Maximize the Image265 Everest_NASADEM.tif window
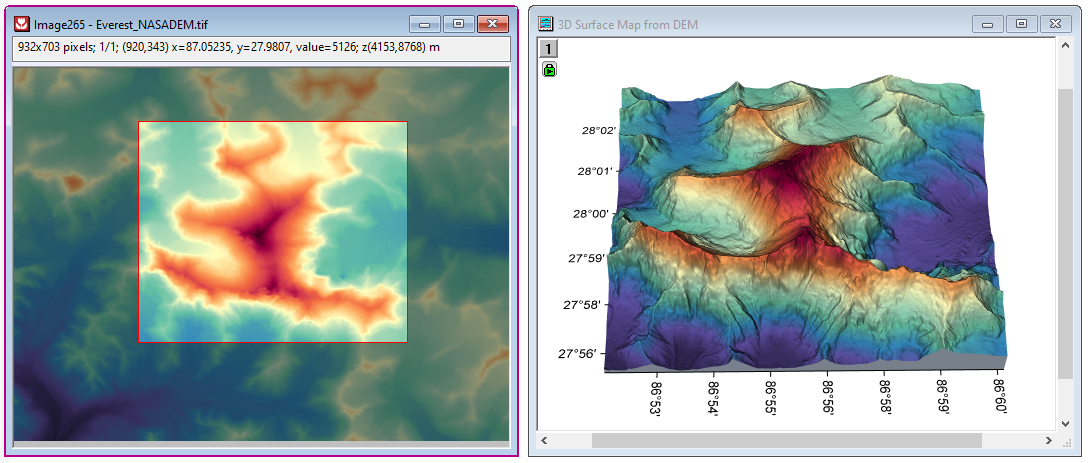This screenshot has height=463, width=1088. pyautogui.click(x=458, y=23)
